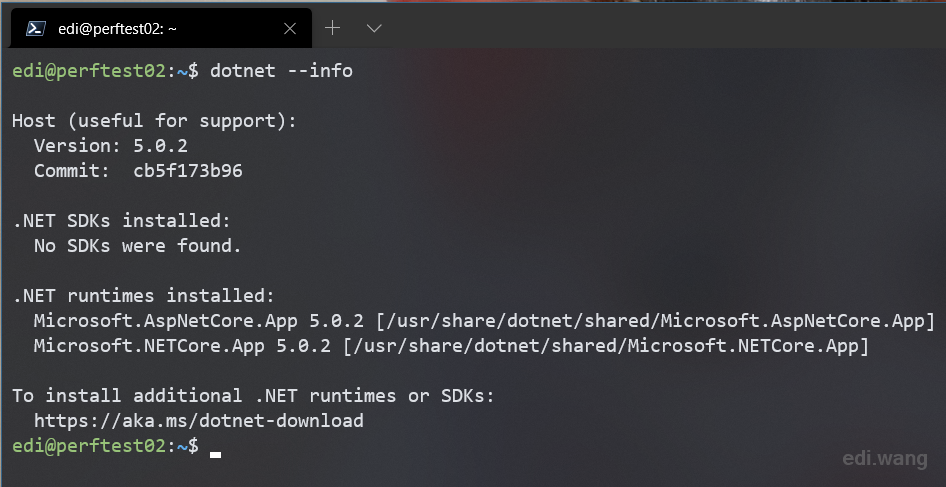Click the 'No SDKs were found.' message
Viewport: 946px width, 487px height.
138,246
